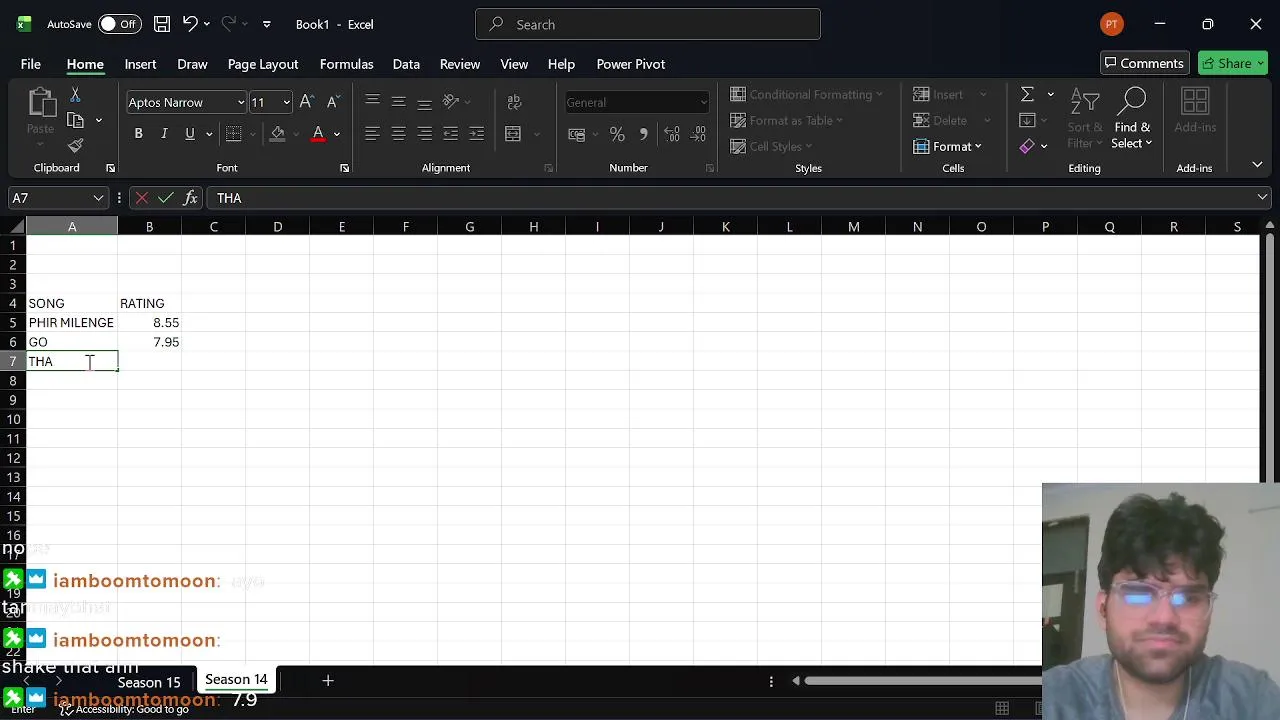Click the Format Painter brush icon
This screenshot has width=1280, height=720.
(75, 146)
